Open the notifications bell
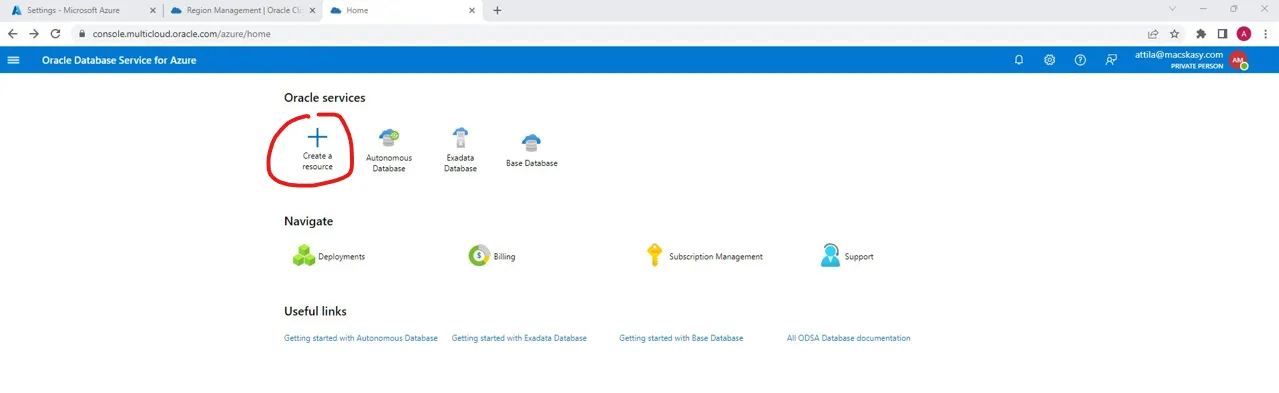1279x393 pixels. [x=1019, y=60]
